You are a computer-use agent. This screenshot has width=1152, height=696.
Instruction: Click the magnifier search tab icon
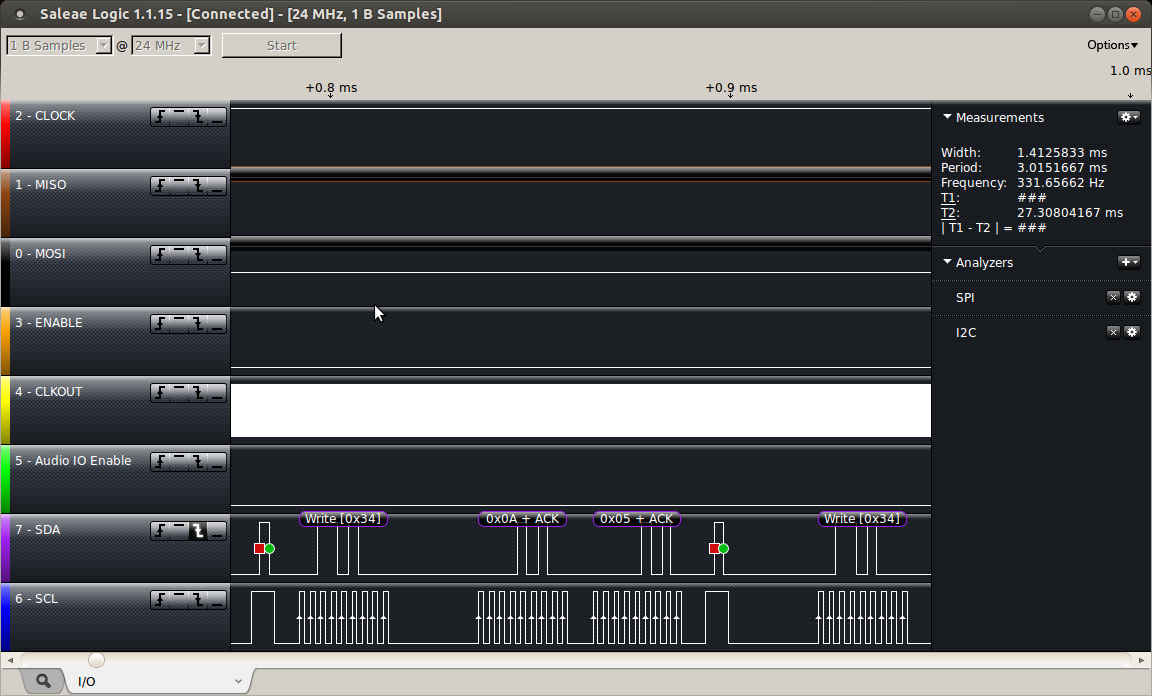coord(43,681)
